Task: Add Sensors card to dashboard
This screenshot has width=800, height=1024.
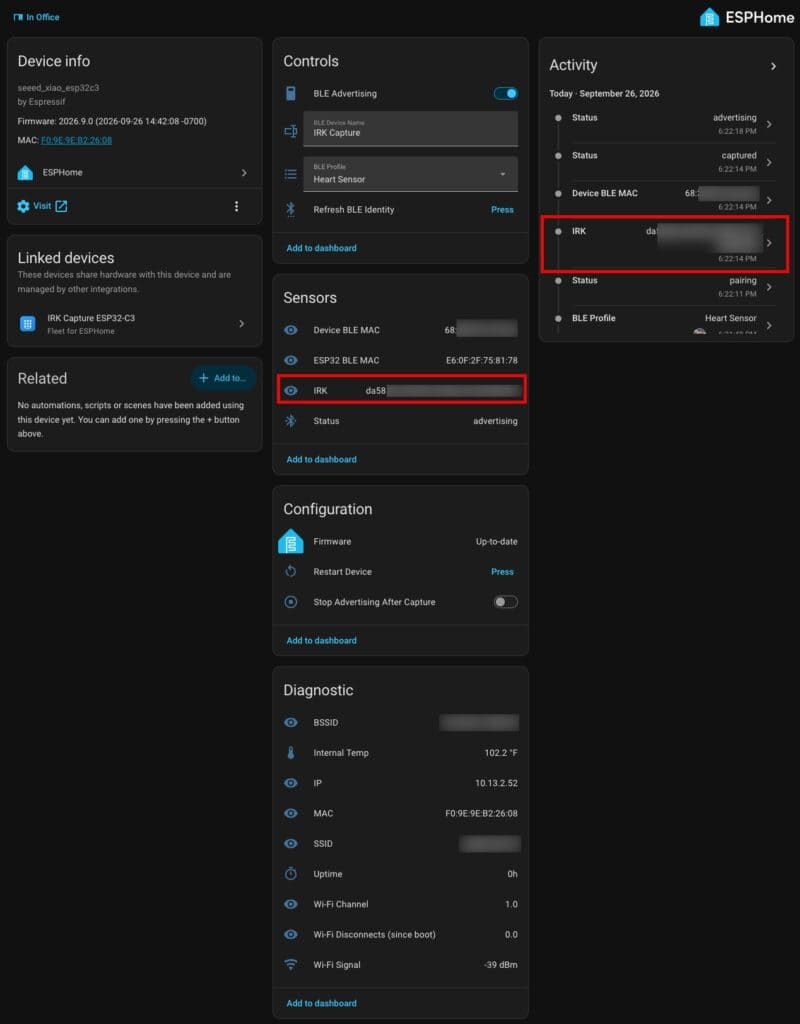Action: pos(321,460)
